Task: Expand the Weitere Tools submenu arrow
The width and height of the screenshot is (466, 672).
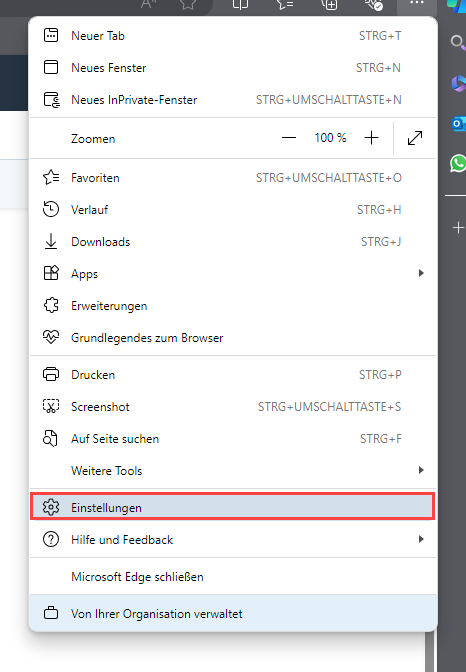Action: click(421, 471)
